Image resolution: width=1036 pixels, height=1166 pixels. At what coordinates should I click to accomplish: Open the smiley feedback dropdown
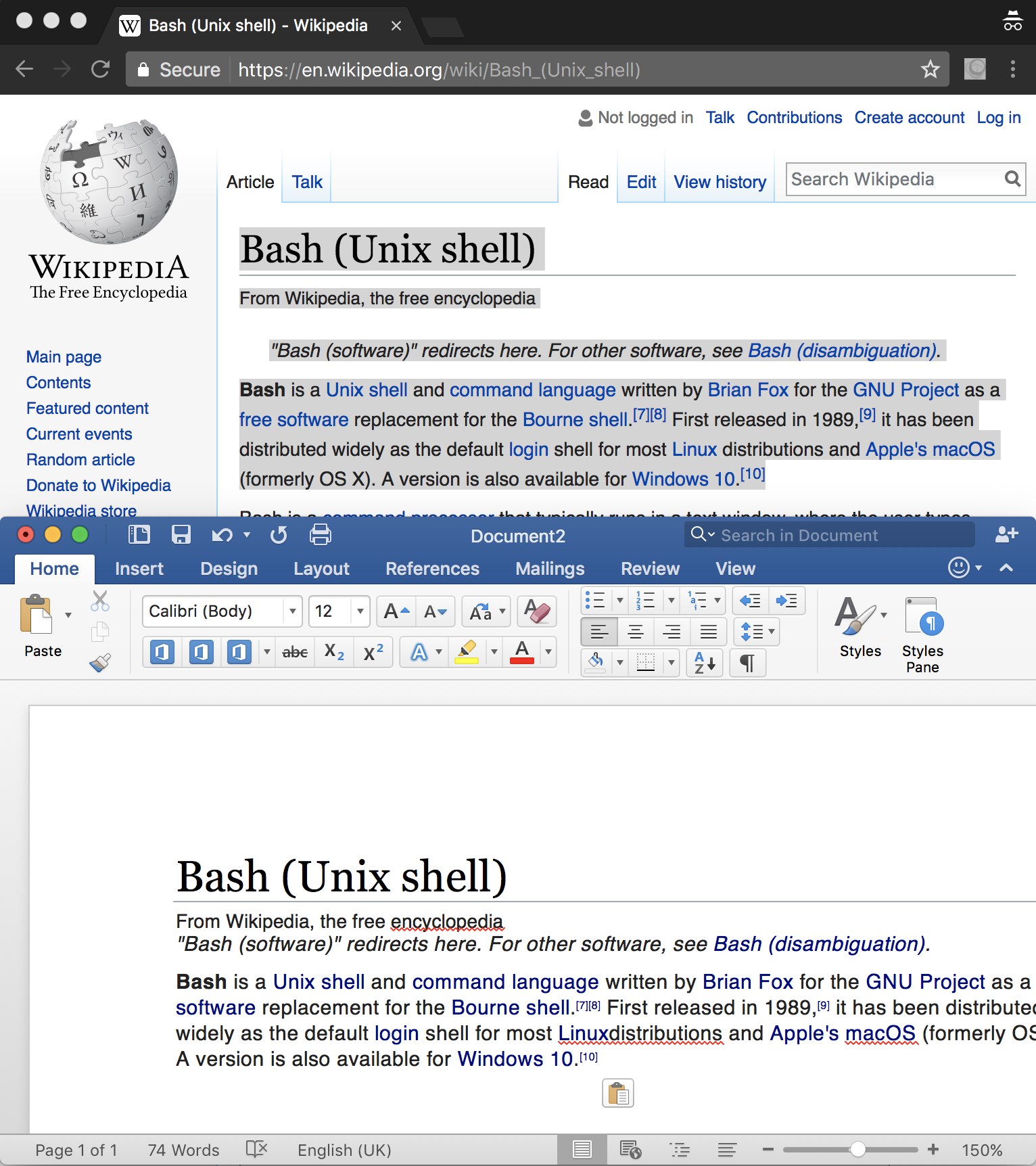966,567
